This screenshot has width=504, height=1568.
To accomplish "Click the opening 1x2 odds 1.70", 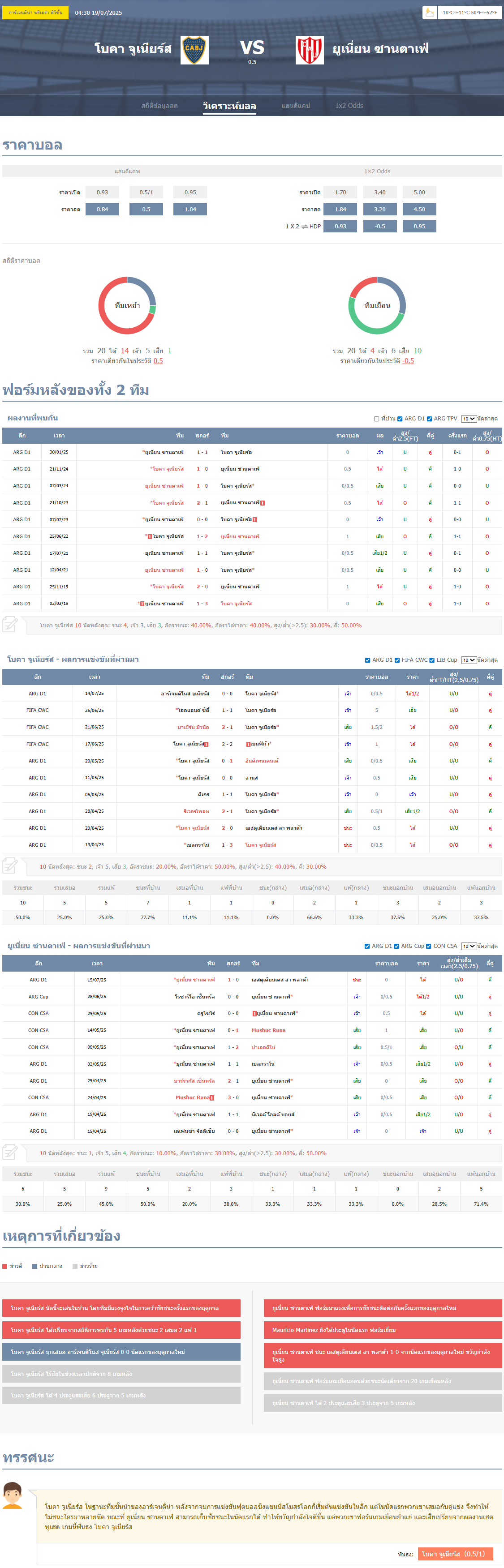I will pyautogui.click(x=340, y=193).
